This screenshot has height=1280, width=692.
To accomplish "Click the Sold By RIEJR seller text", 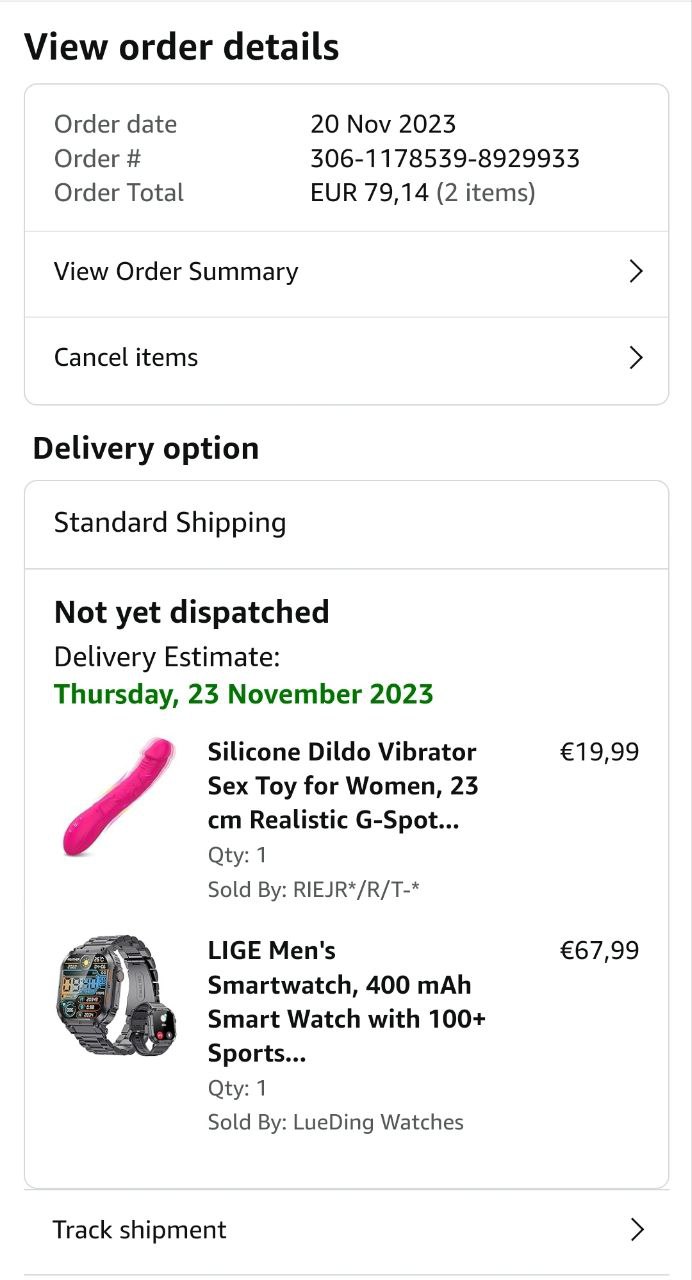I will pyautogui.click(x=313, y=889).
